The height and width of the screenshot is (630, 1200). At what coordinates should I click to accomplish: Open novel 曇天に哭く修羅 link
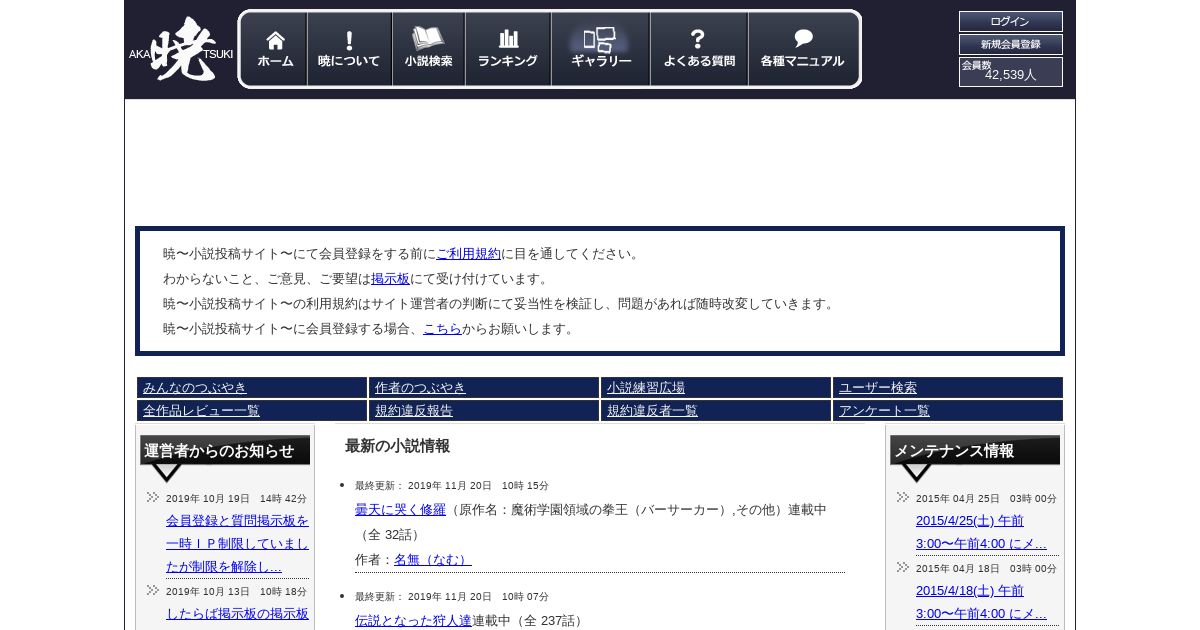pyautogui.click(x=400, y=510)
